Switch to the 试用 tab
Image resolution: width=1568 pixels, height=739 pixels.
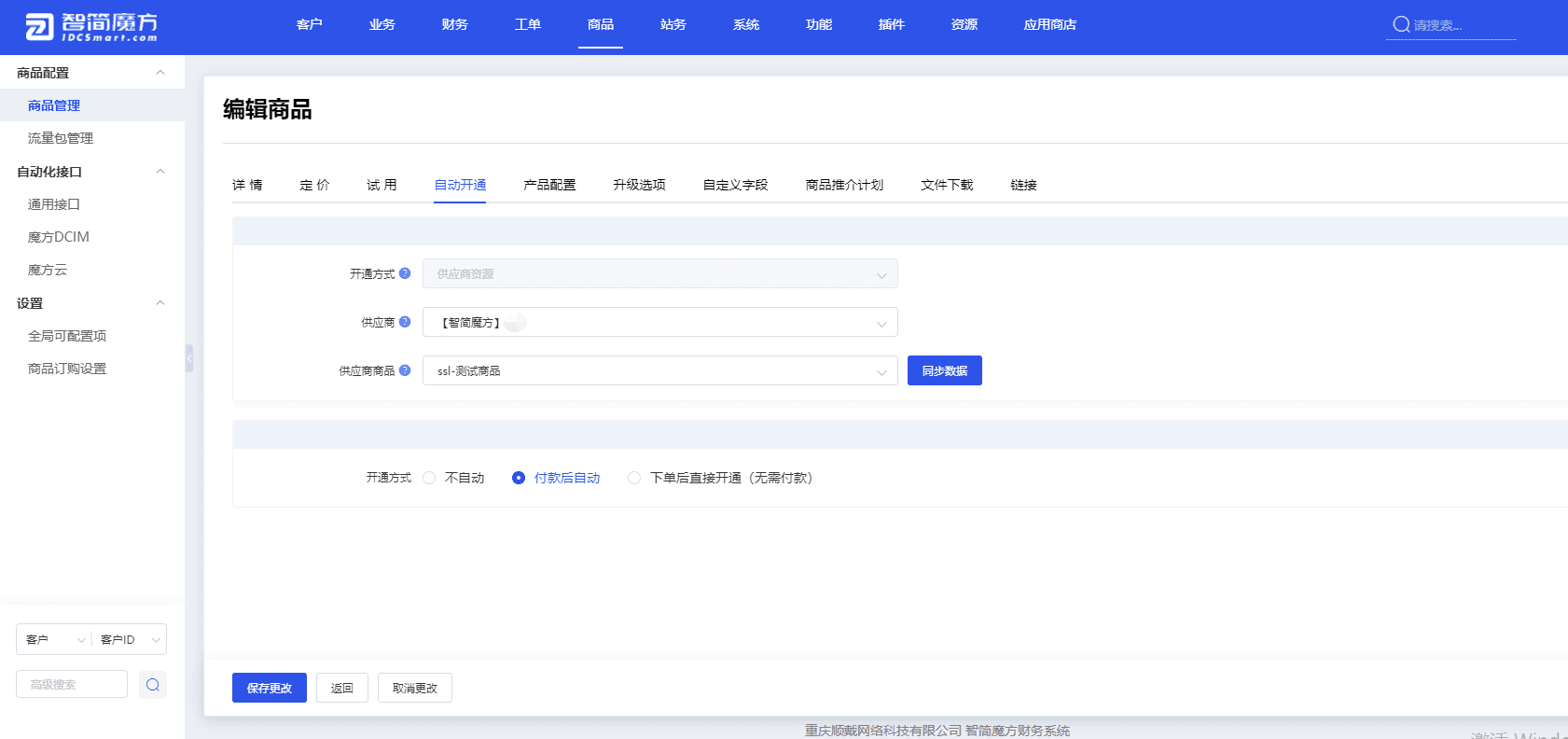pos(382,185)
